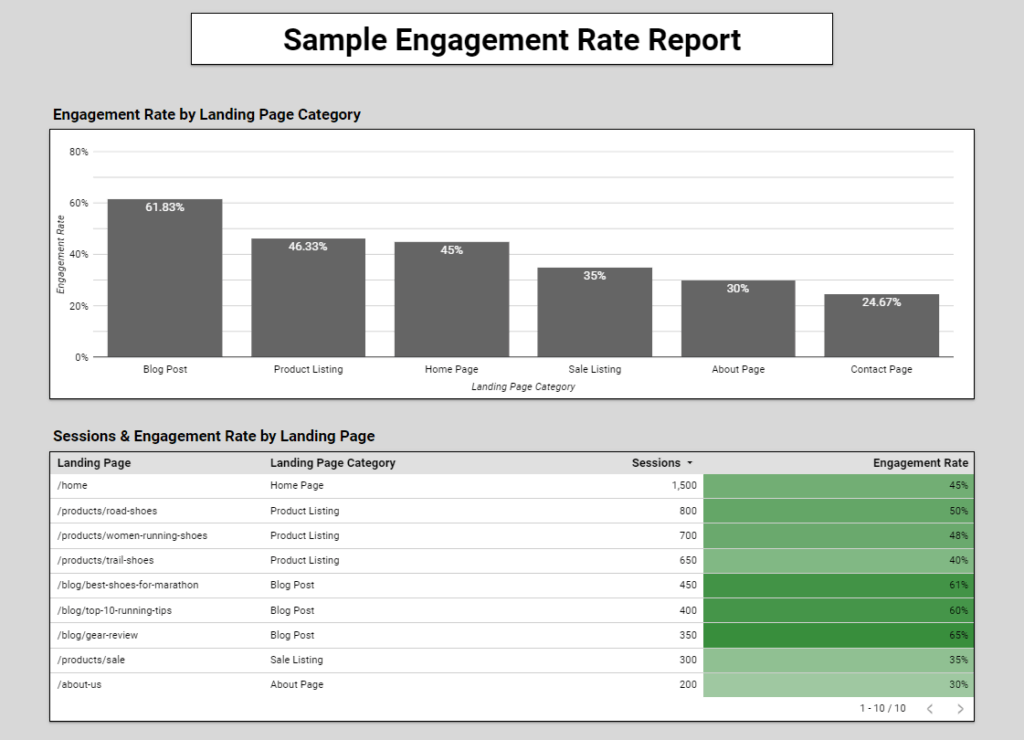Select the Sessions & Engagement Rate table header
Viewport: 1024px width, 740px height.
(214, 436)
